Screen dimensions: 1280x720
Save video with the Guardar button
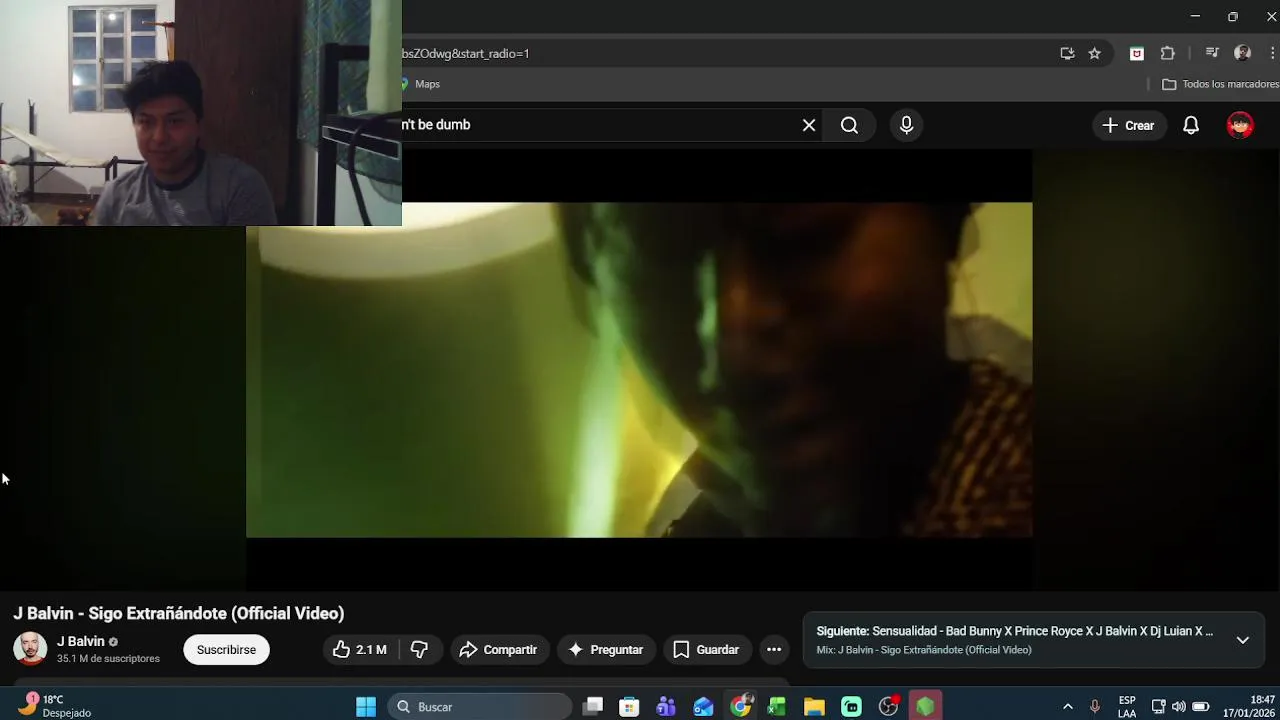(x=706, y=649)
